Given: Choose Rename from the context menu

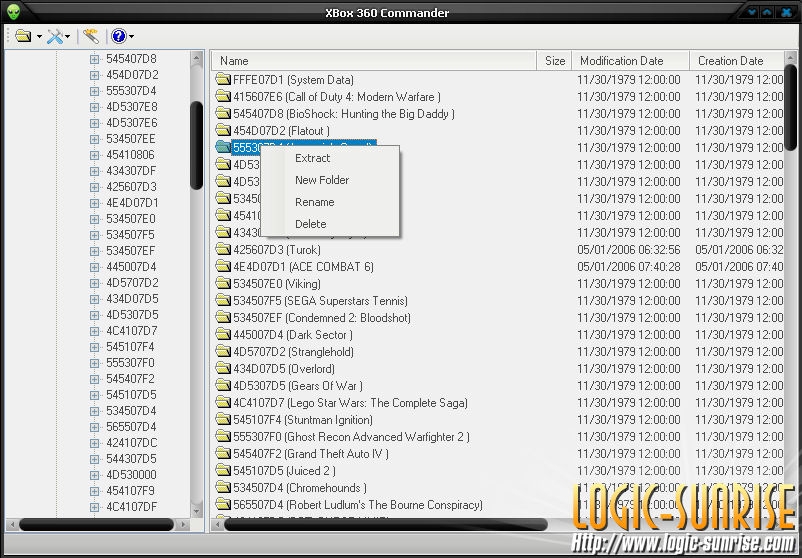Looking at the screenshot, I should click(x=315, y=202).
